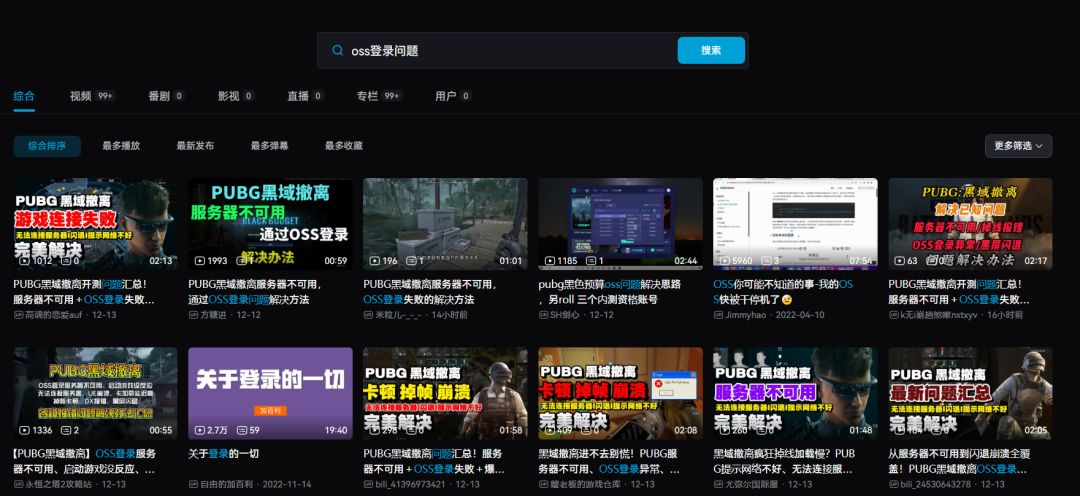Open title pubg黑色预算oss问题解决思路

[610, 292]
